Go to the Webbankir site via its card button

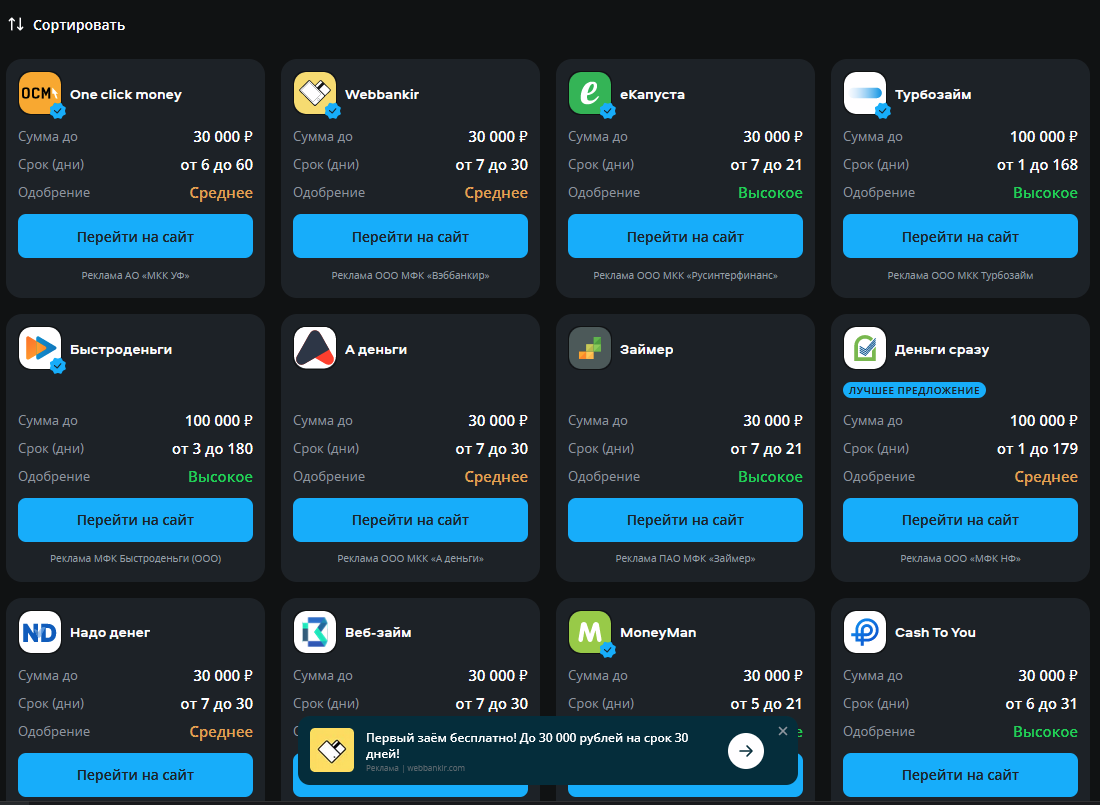[x=410, y=237]
